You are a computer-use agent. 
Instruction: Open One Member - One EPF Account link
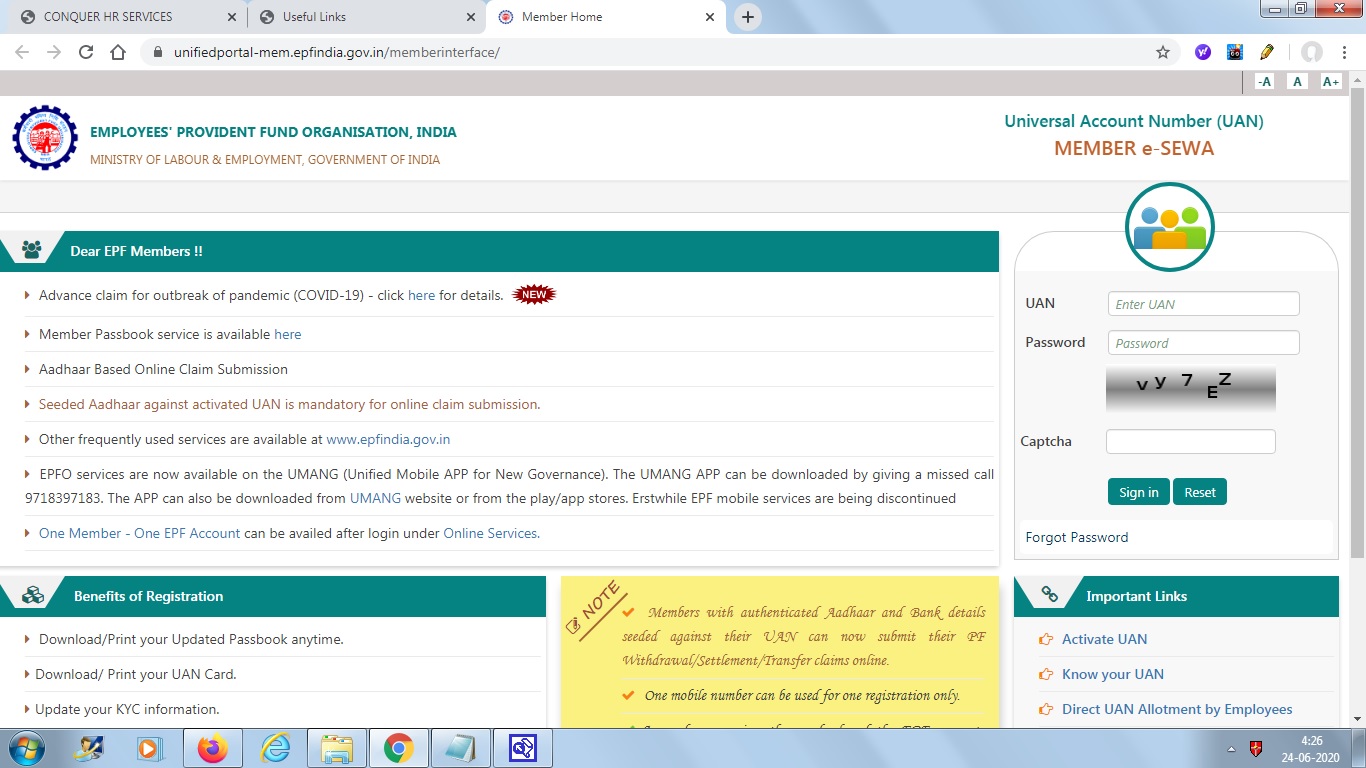(x=139, y=533)
